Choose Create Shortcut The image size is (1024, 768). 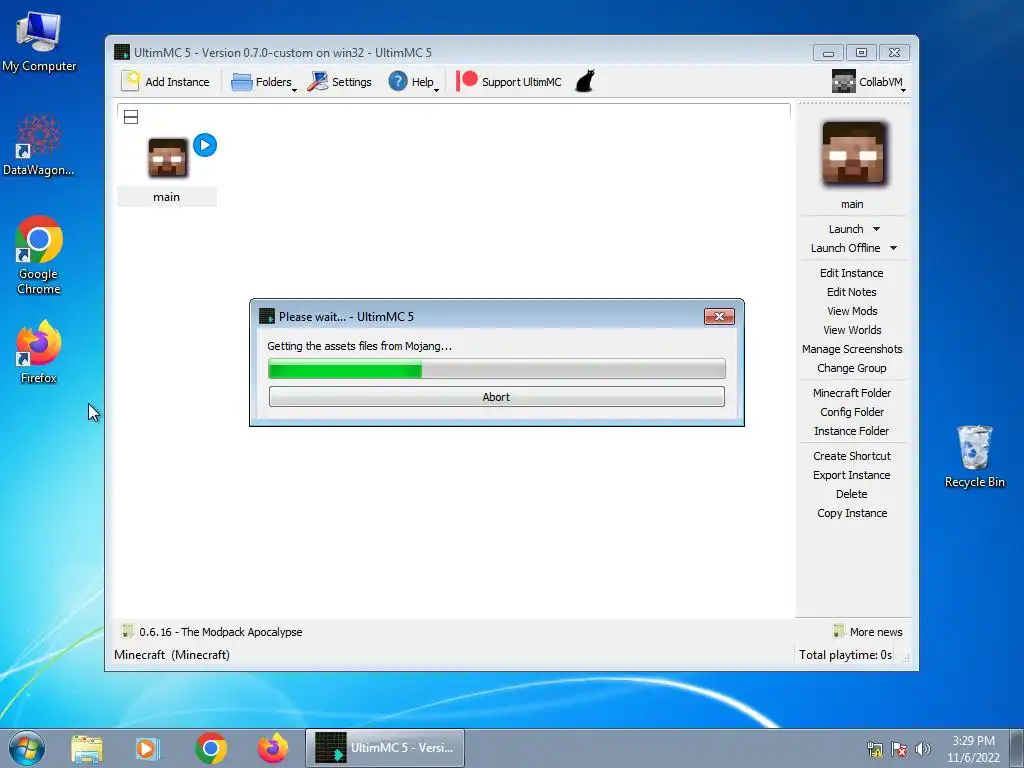[x=852, y=456]
